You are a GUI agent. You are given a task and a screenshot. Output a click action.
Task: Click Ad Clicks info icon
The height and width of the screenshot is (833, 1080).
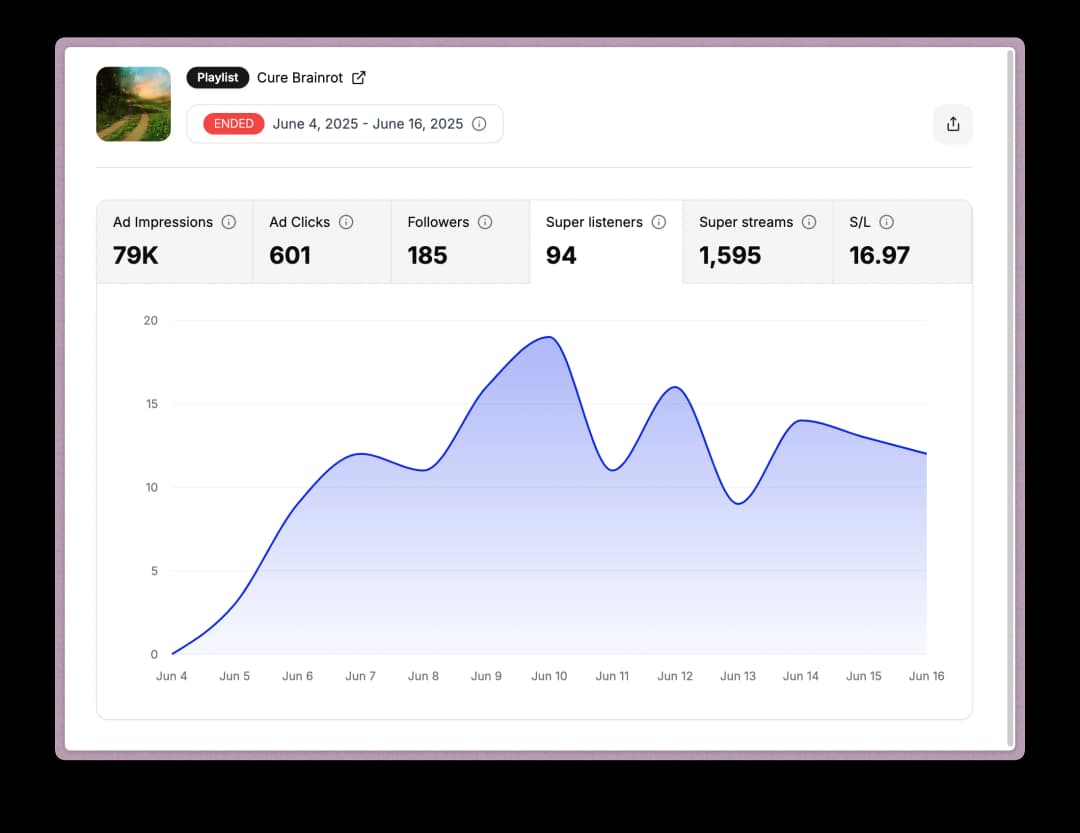click(346, 222)
